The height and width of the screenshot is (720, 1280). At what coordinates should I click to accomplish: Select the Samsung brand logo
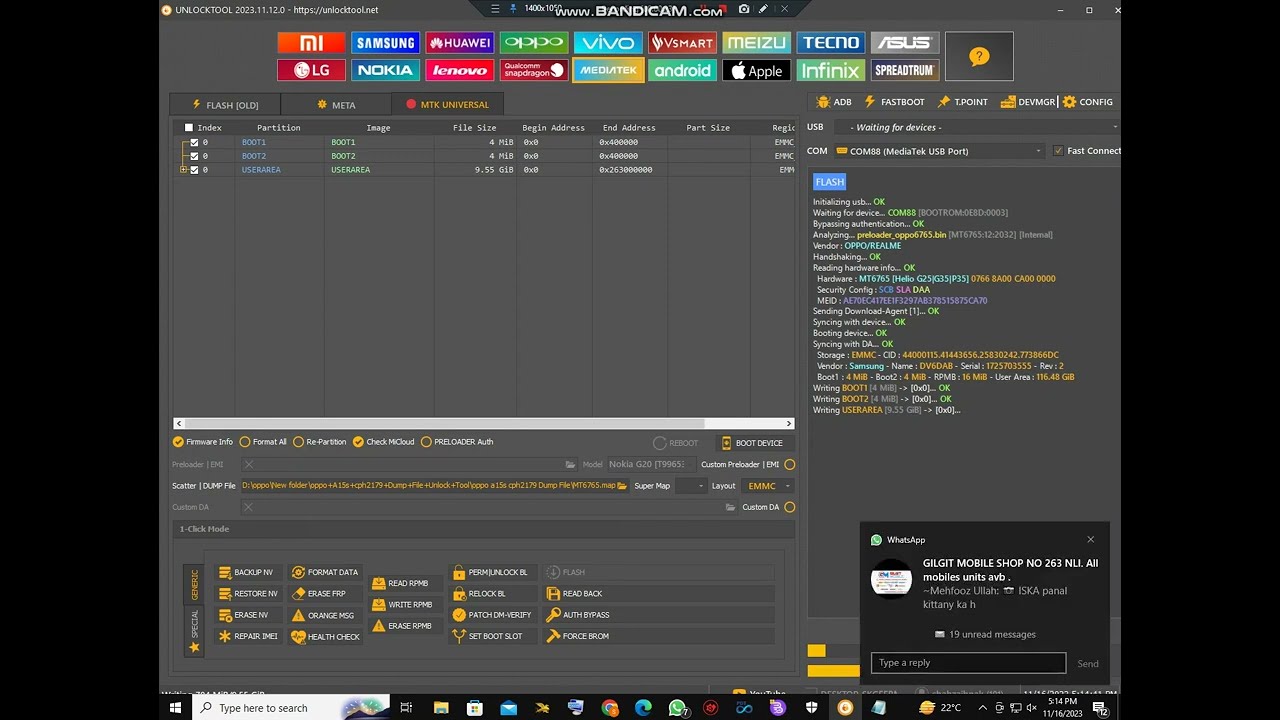386,43
